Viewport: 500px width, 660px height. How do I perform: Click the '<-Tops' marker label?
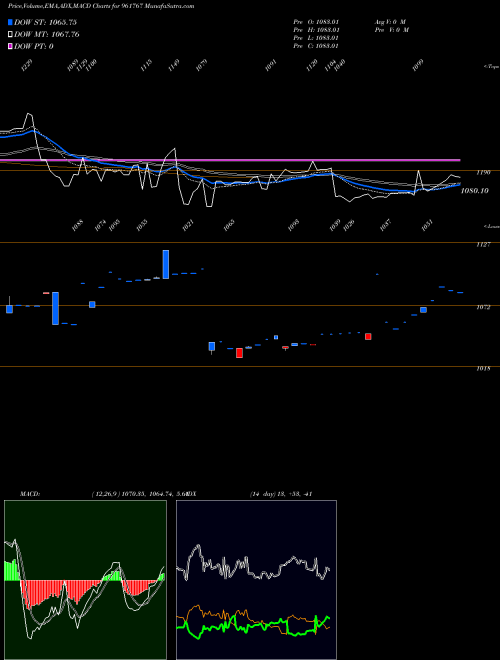pos(491,67)
